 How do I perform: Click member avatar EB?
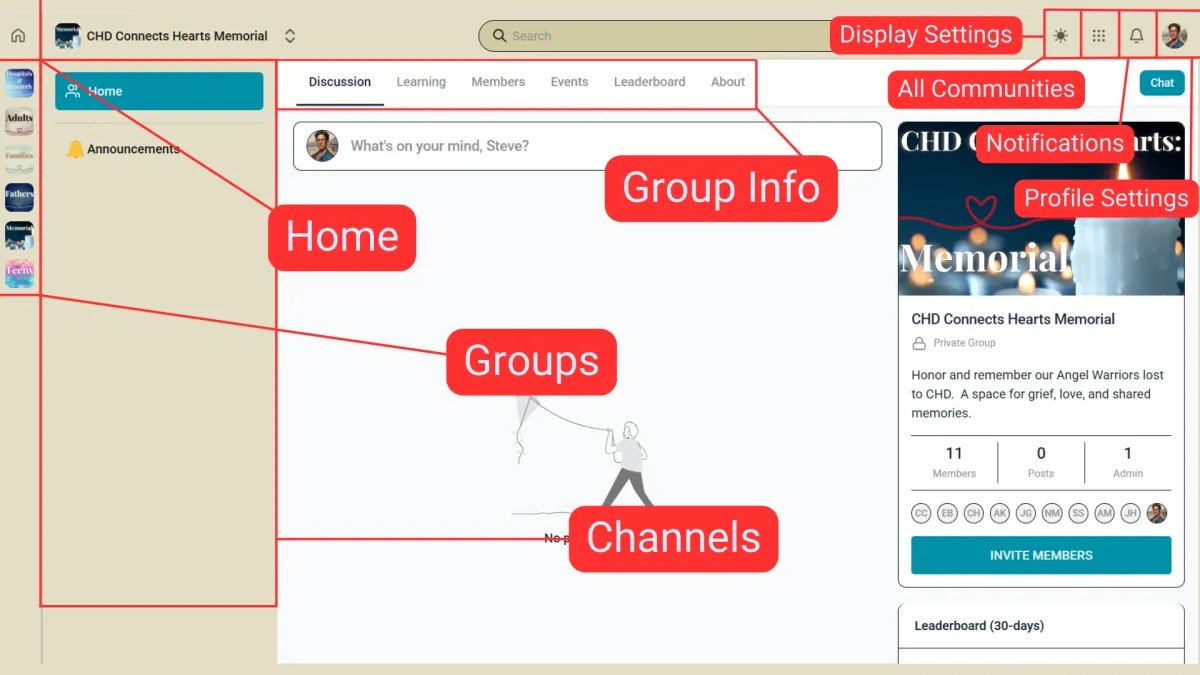click(948, 513)
